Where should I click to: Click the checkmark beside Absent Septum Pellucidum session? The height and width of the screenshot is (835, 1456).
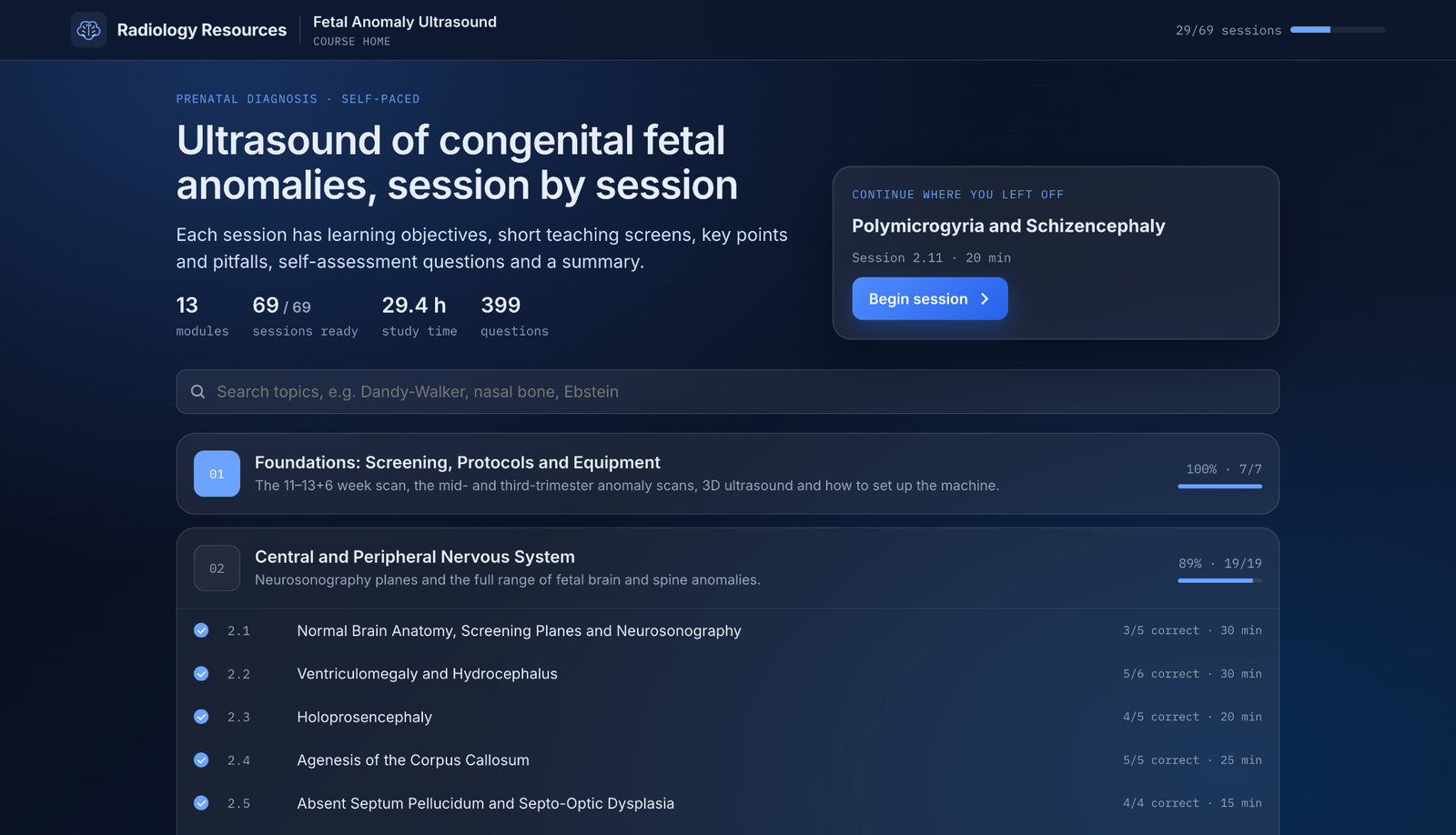pyautogui.click(x=201, y=803)
